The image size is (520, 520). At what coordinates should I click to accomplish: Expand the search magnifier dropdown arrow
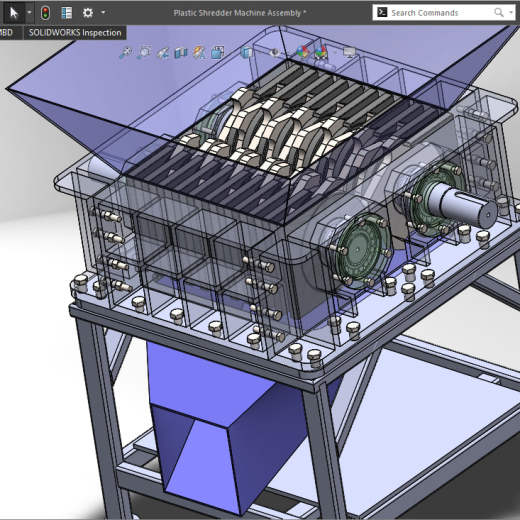click(x=511, y=13)
